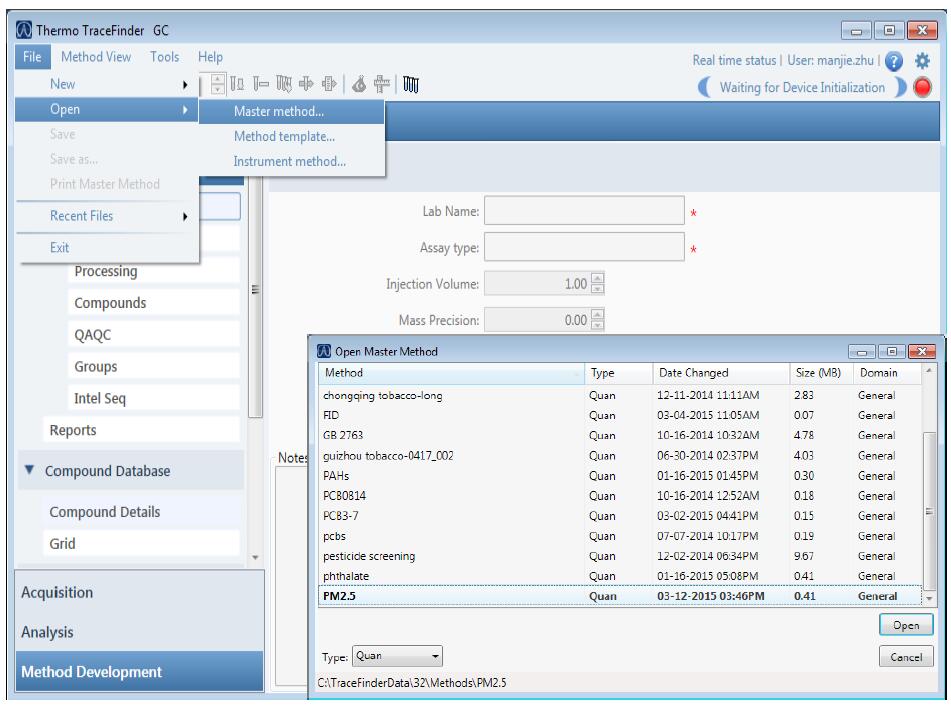
Task: Click the left crescent status arrow
Action: [704, 88]
